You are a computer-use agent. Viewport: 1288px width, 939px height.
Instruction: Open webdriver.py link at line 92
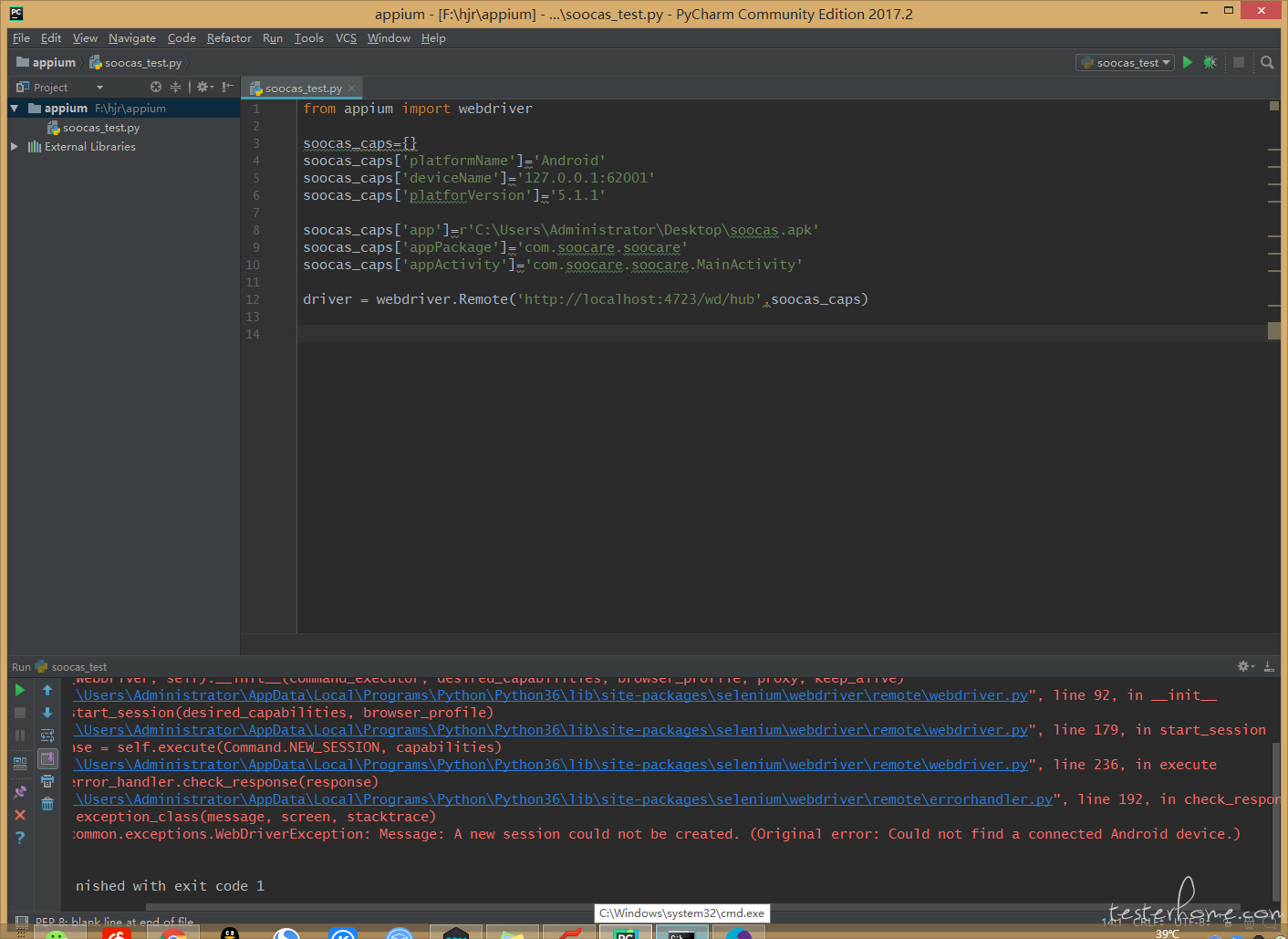coord(551,695)
